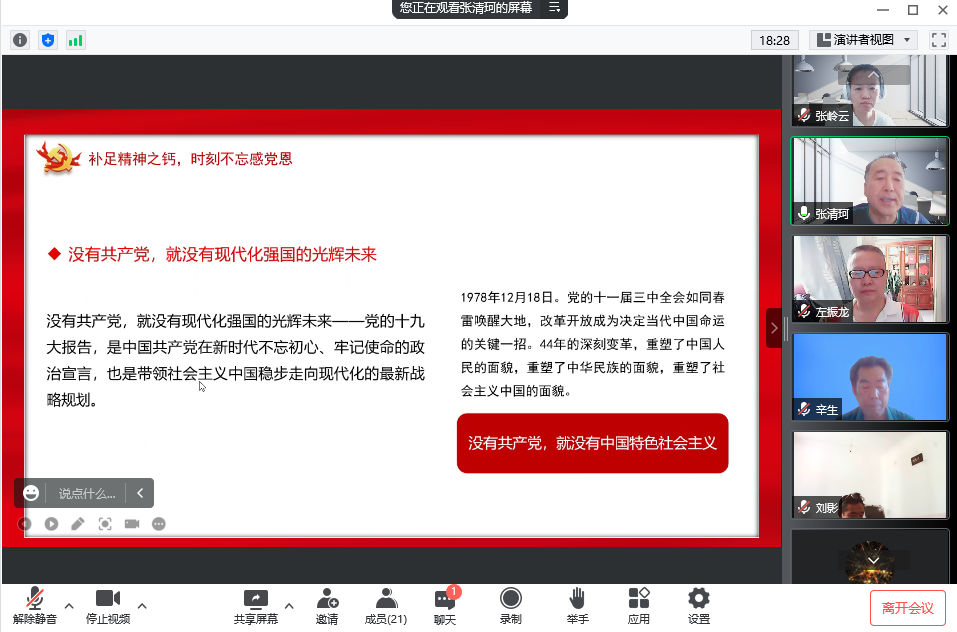Unmute microphone via 解除静音

(34, 606)
